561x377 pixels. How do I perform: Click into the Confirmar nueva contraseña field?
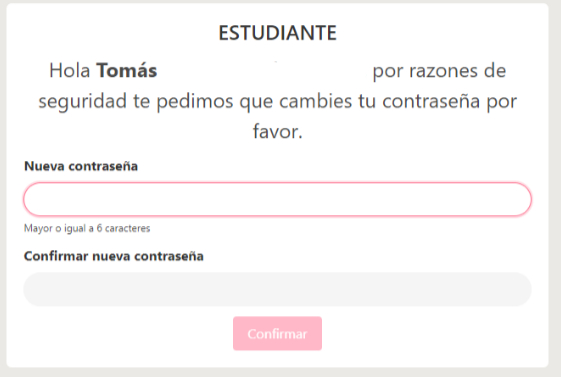[277, 289]
